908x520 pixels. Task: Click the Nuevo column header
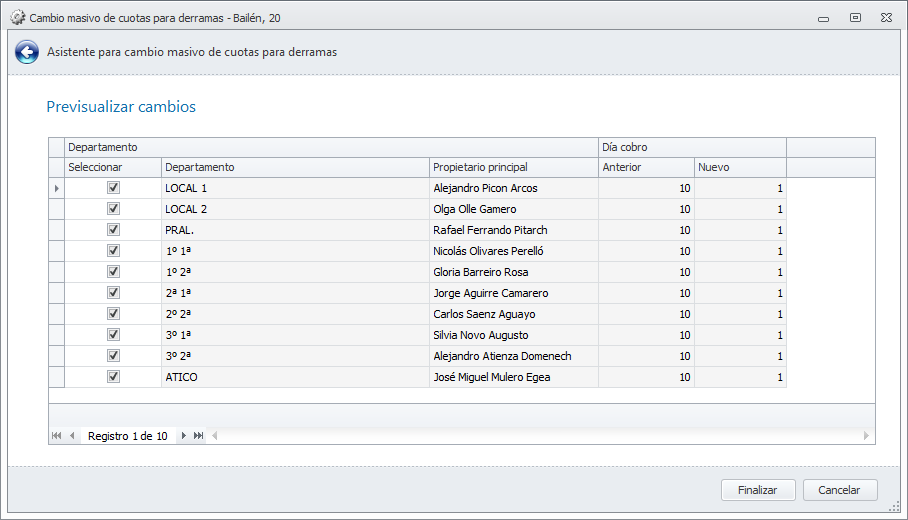pos(740,167)
